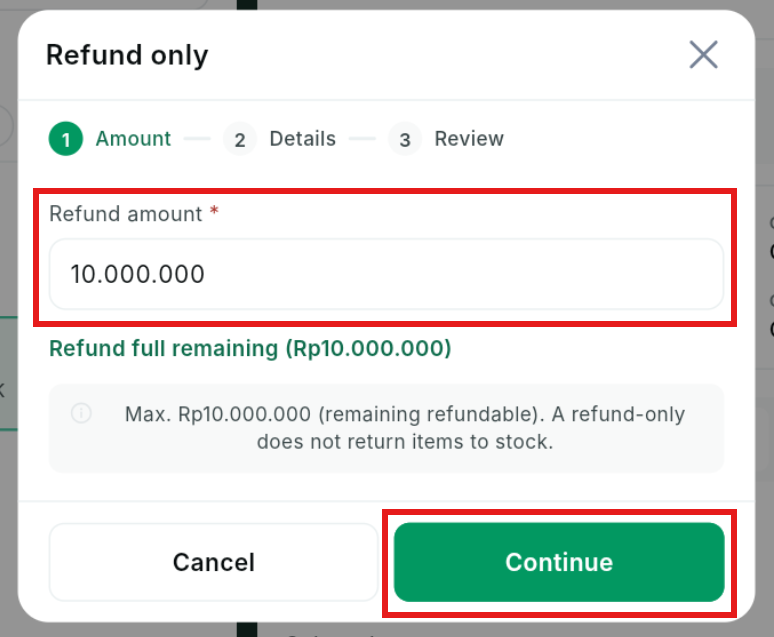Close the Refund only dialog
This screenshot has width=774, height=637.
[703, 54]
